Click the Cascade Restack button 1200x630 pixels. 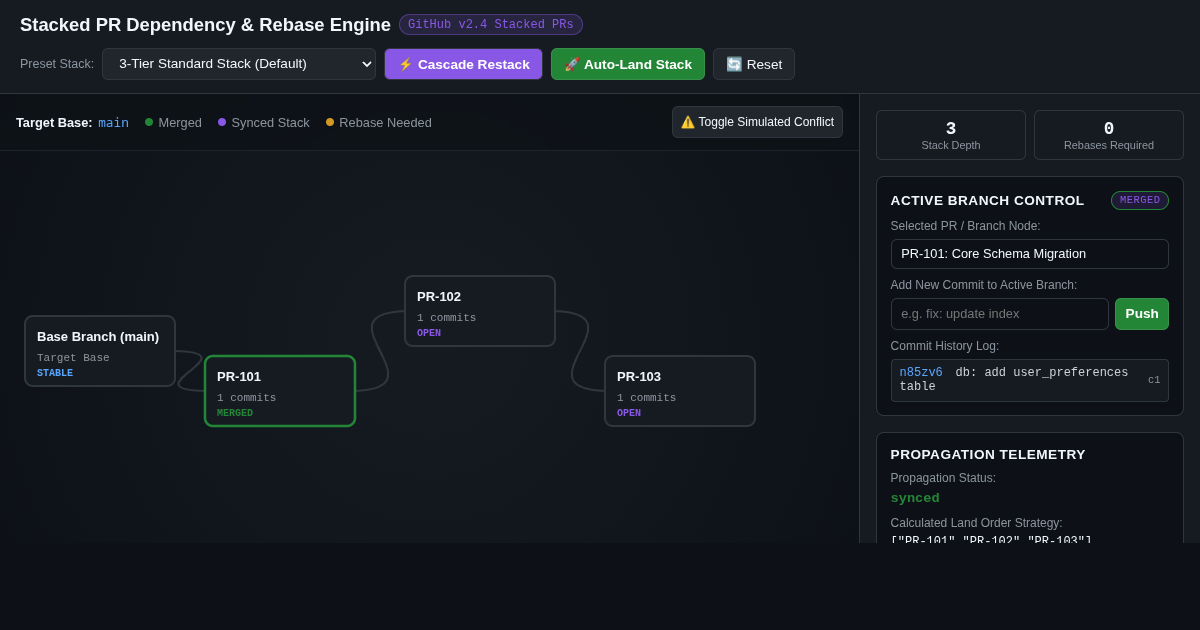pyautogui.click(x=464, y=64)
